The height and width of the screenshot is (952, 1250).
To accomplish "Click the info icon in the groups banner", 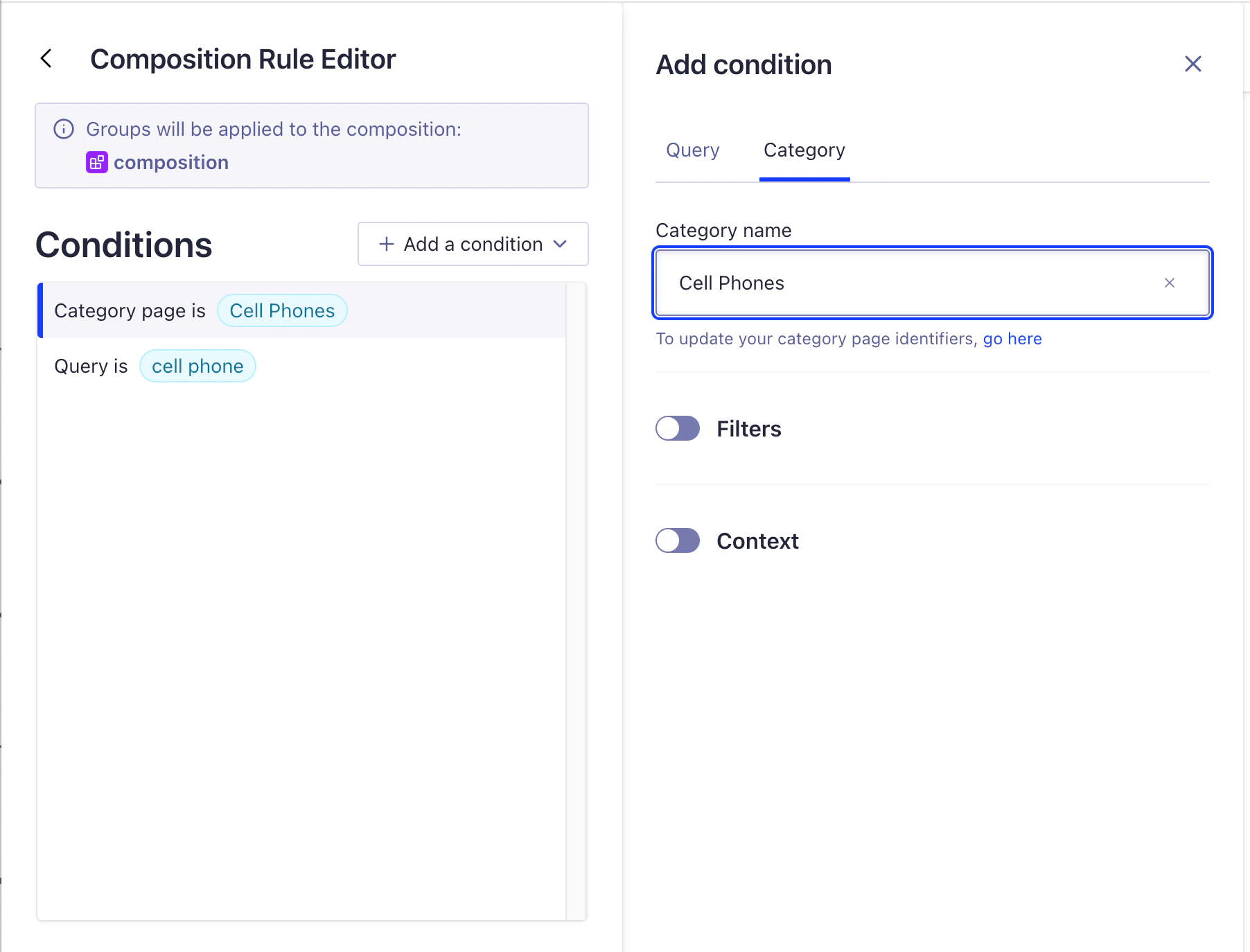I will click(64, 129).
